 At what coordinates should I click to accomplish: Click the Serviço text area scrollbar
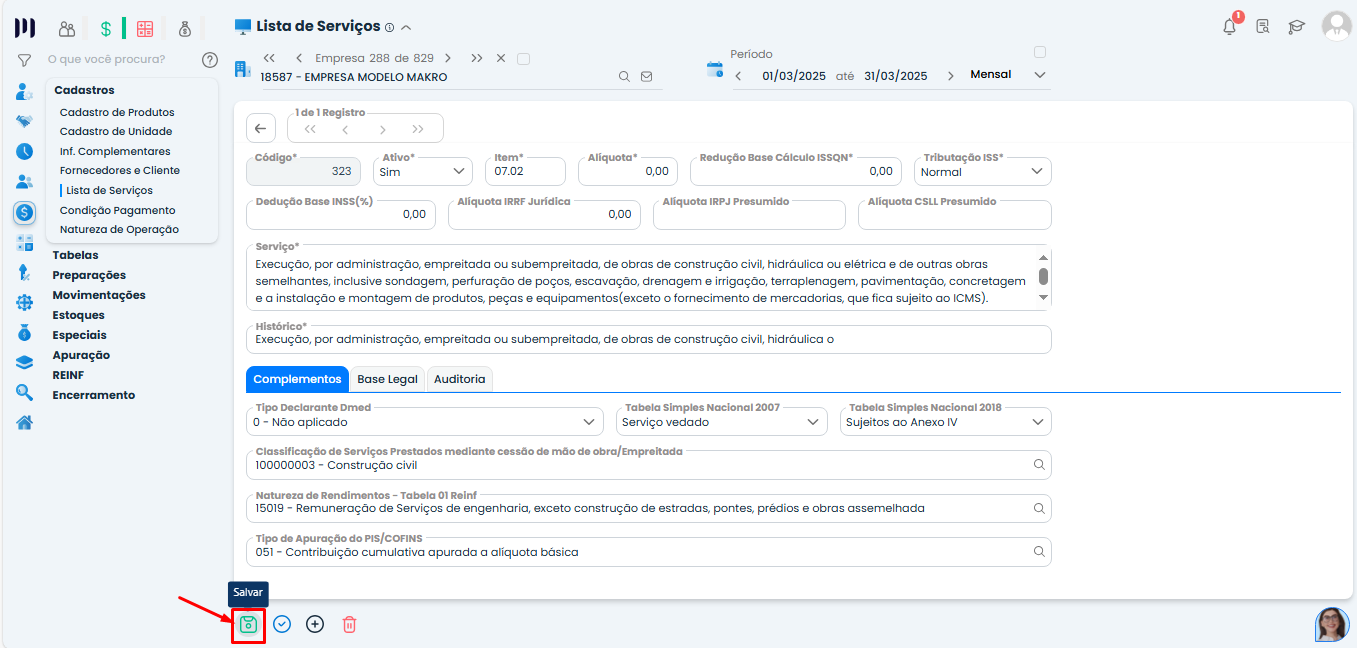click(x=1043, y=277)
